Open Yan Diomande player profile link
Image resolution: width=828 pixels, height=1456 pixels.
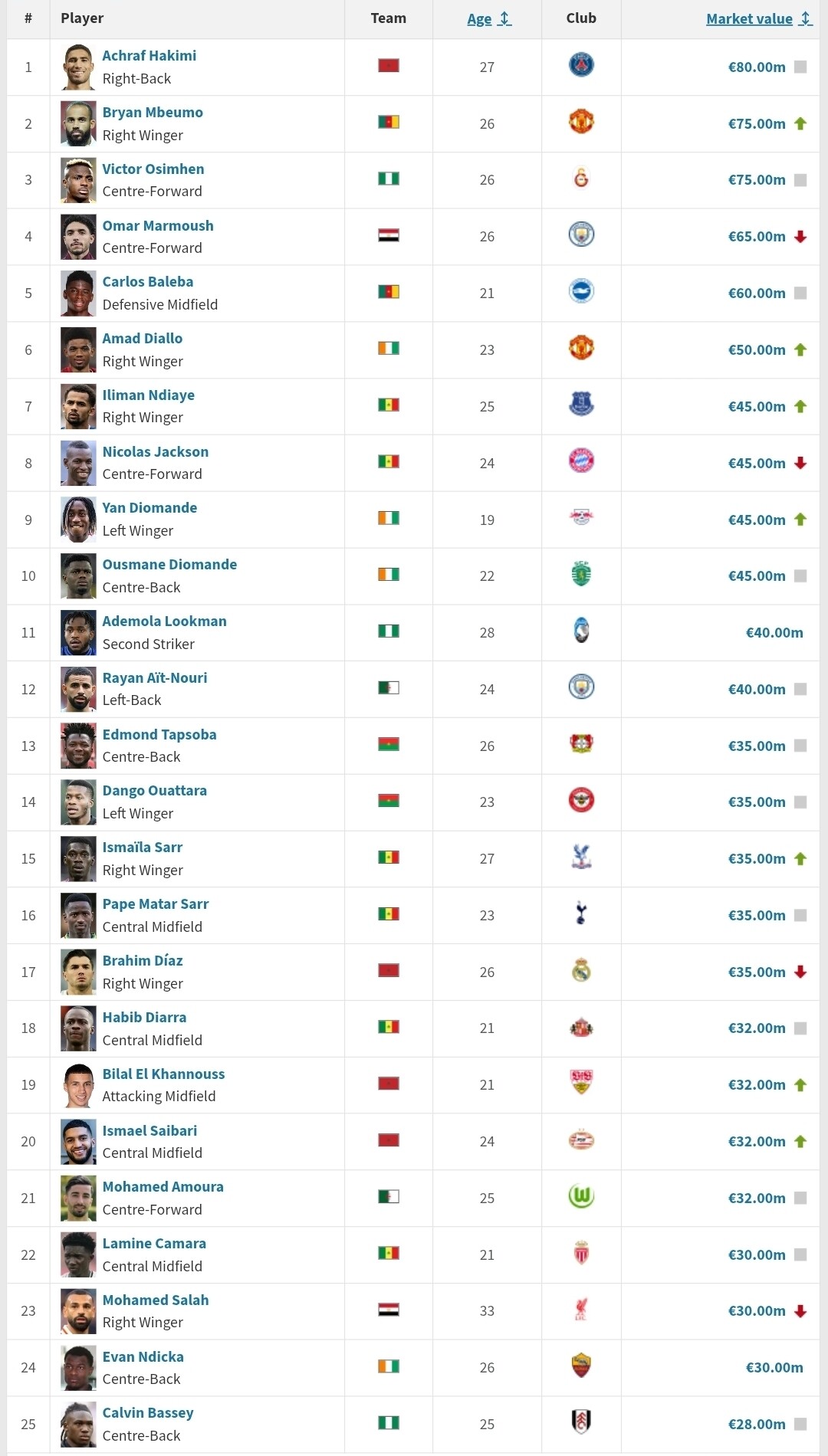[149, 508]
